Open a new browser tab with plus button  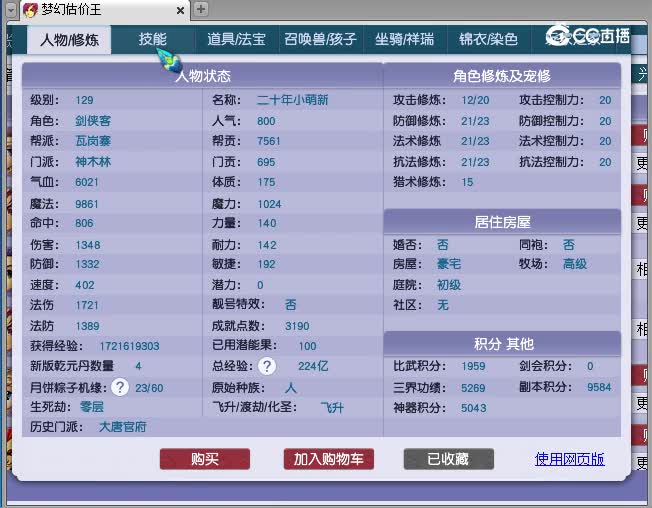point(201,9)
